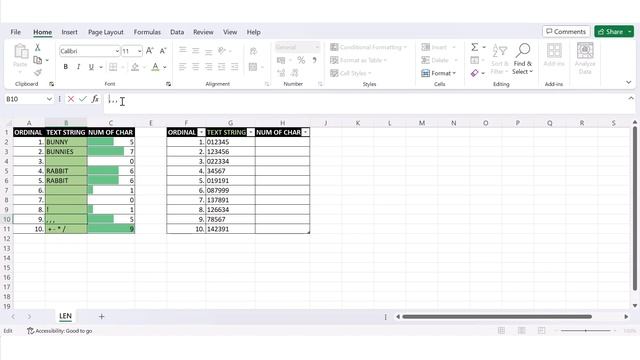The width and height of the screenshot is (640, 360).
Task: Click the Comma Style icon
Action: [x=314, y=60]
